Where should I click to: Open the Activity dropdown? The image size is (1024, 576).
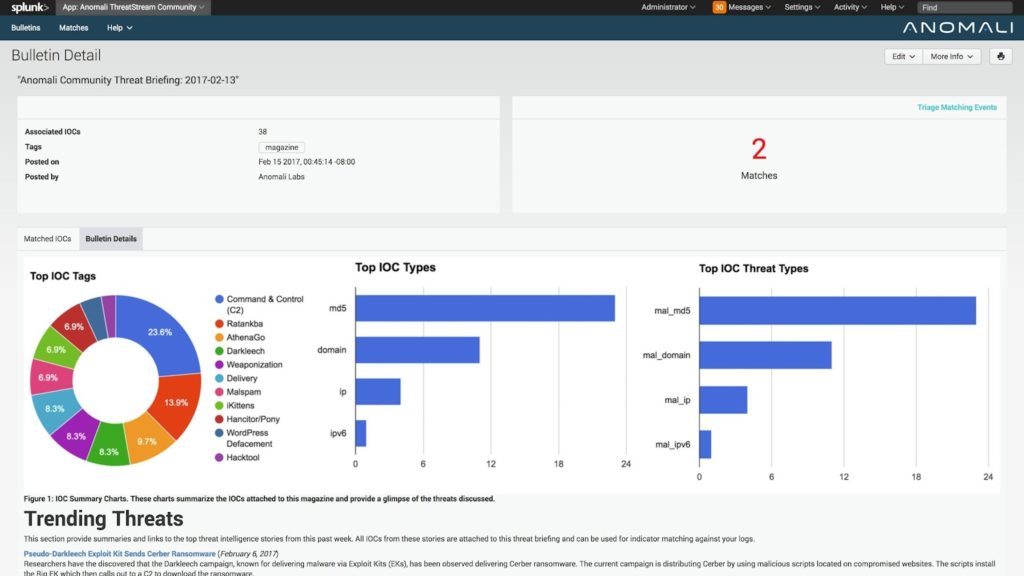(x=850, y=7)
